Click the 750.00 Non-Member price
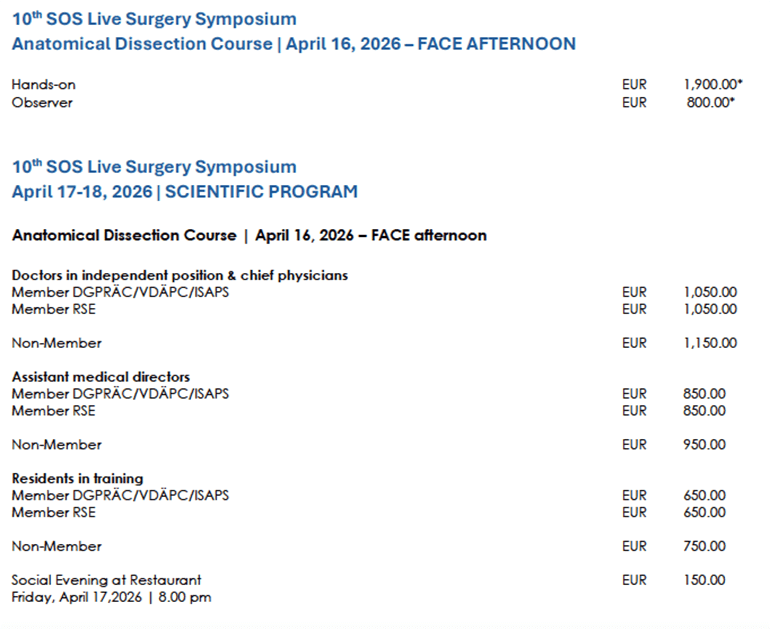The width and height of the screenshot is (770, 630). coord(705,546)
